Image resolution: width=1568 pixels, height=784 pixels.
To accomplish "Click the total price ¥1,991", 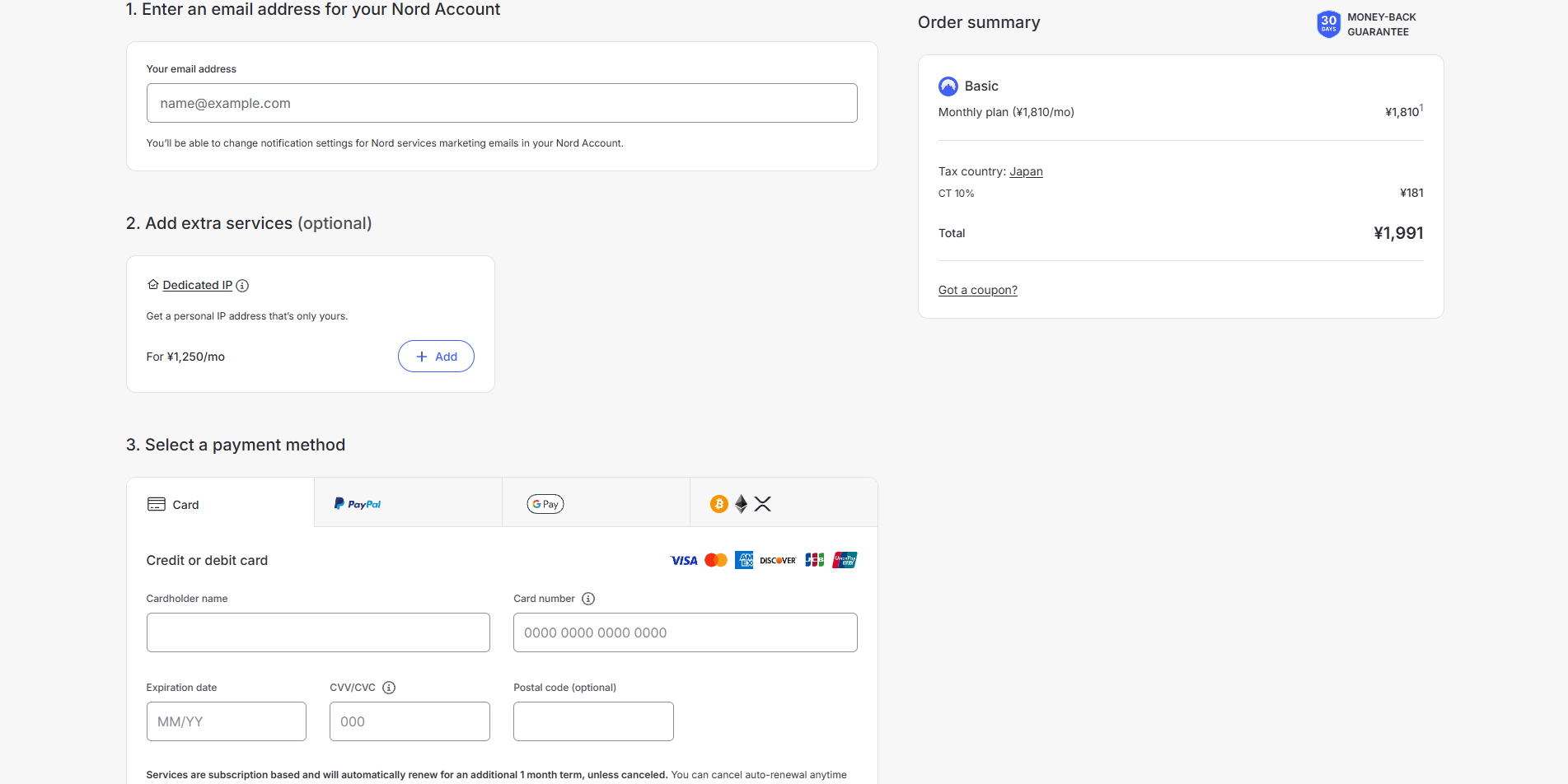I will [1398, 233].
